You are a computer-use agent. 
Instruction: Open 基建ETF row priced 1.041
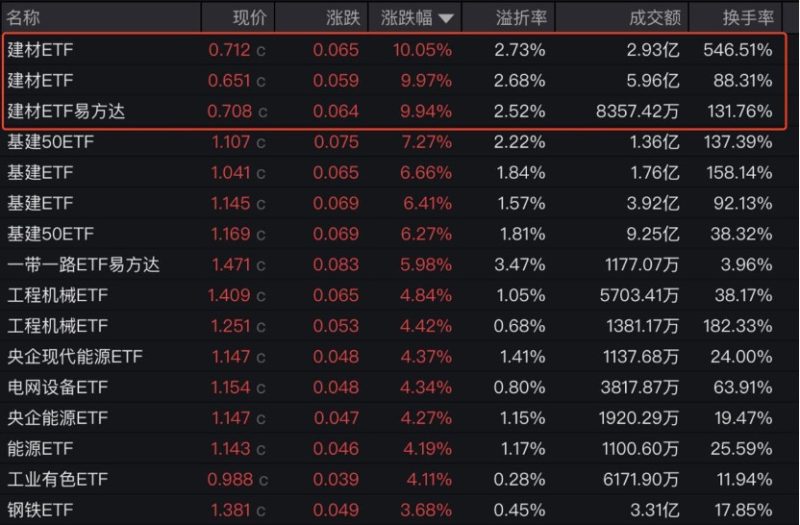coord(391,172)
